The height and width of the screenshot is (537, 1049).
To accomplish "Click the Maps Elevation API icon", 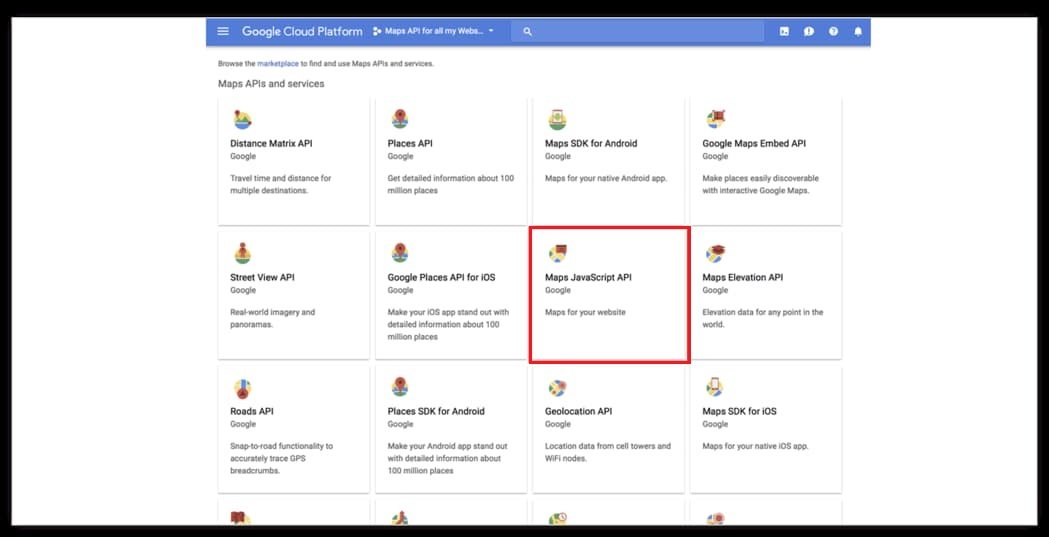I will [715, 253].
